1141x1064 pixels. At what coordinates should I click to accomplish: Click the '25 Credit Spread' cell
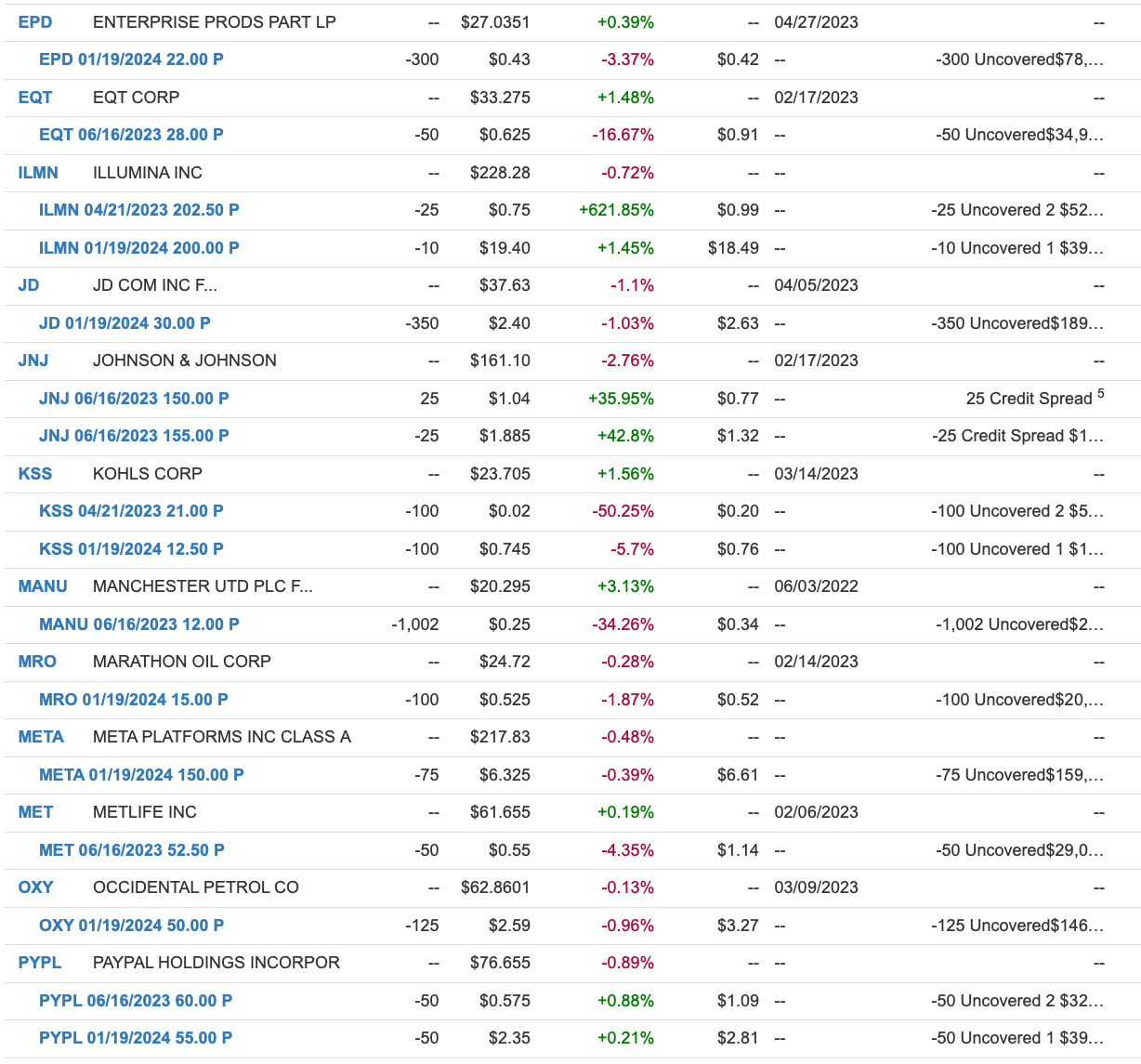point(1035,398)
